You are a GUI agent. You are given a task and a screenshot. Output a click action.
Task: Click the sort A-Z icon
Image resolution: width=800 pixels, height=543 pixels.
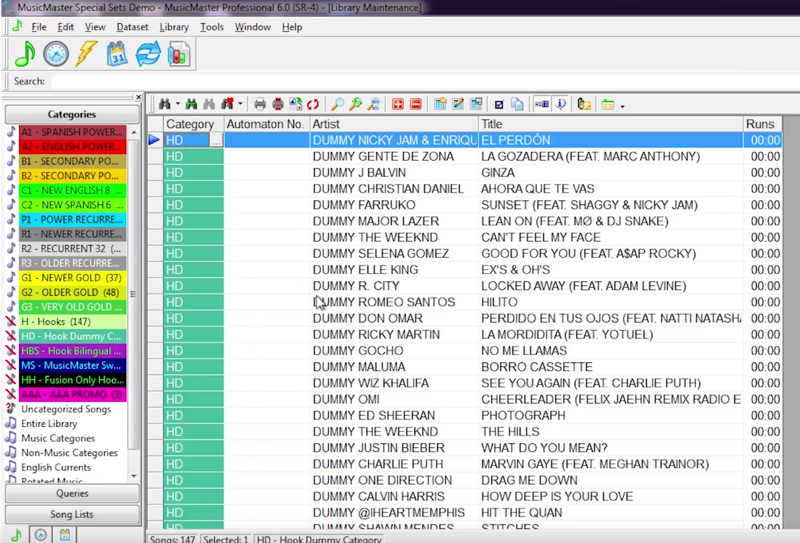(295, 104)
